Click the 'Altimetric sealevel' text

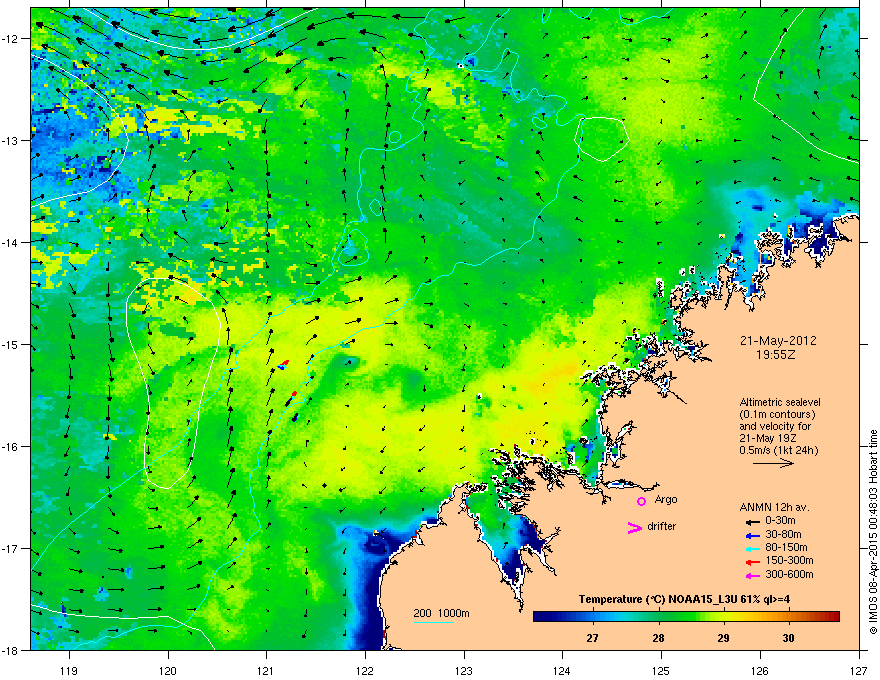(780, 402)
